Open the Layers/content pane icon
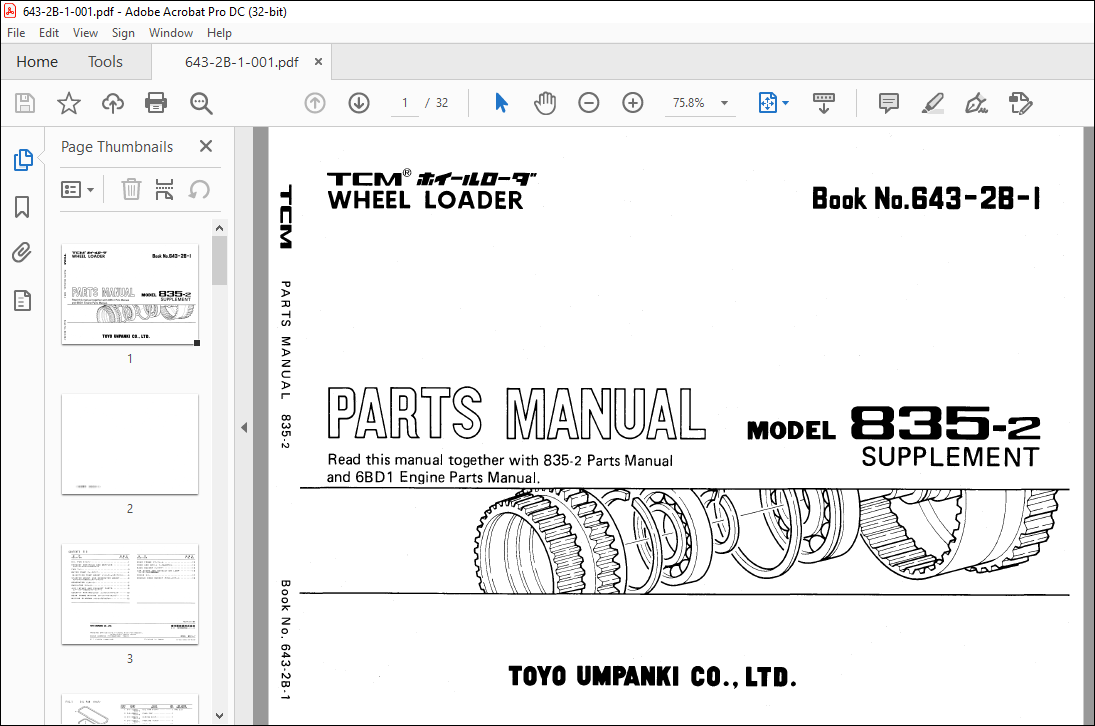 [x=22, y=301]
